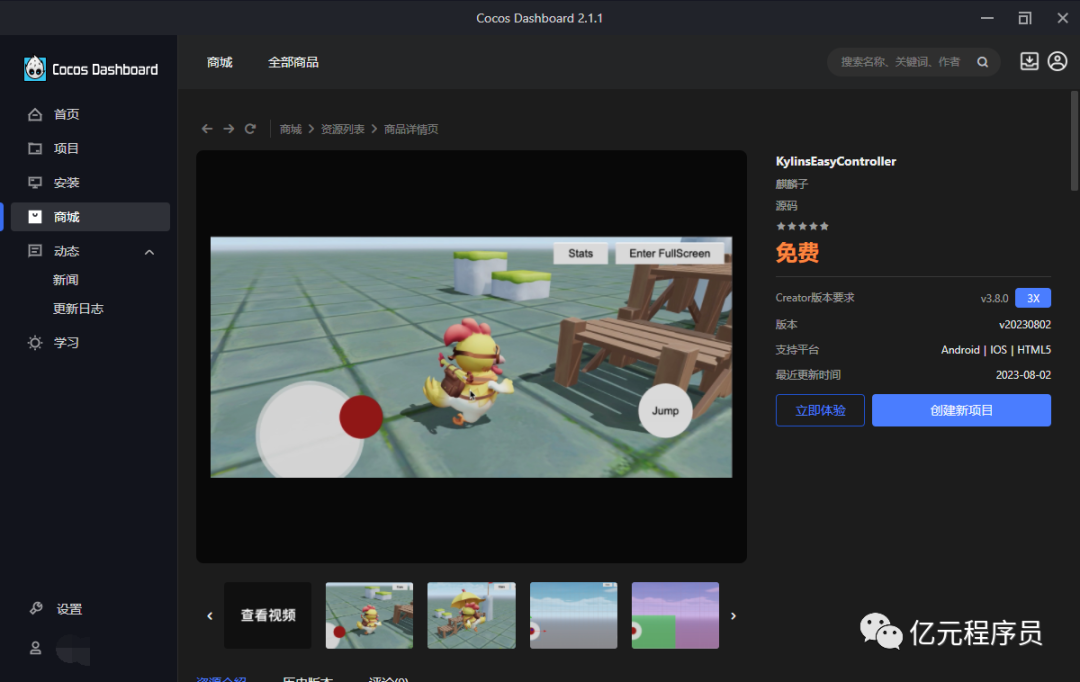The image size is (1080, 682).
Task: Switch to the 全部商品 tab
Action: (293, 62)
